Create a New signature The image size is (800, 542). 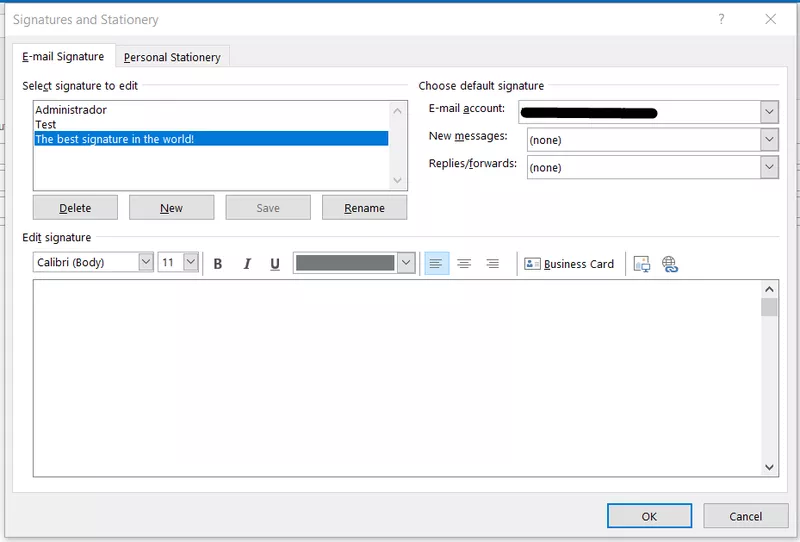[x=171, y=208]
